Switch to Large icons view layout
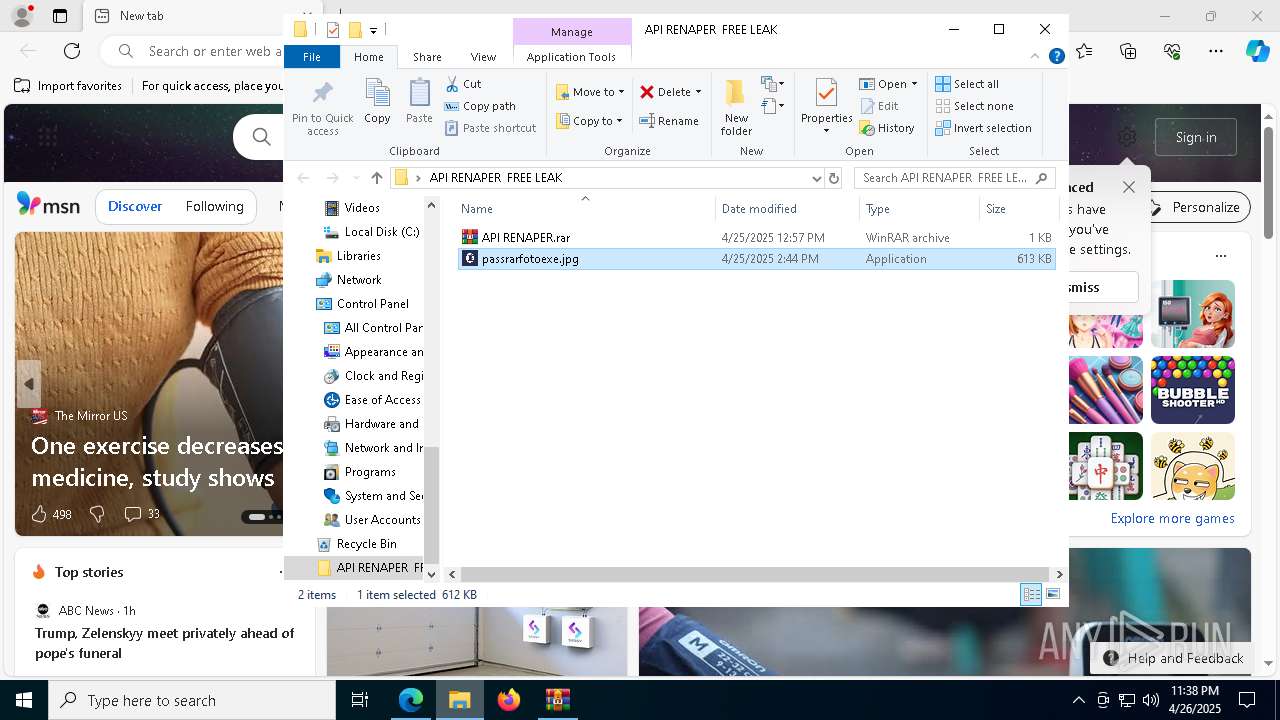The height and width of the screenshot is (720, 1280). tap(1052, 595)
